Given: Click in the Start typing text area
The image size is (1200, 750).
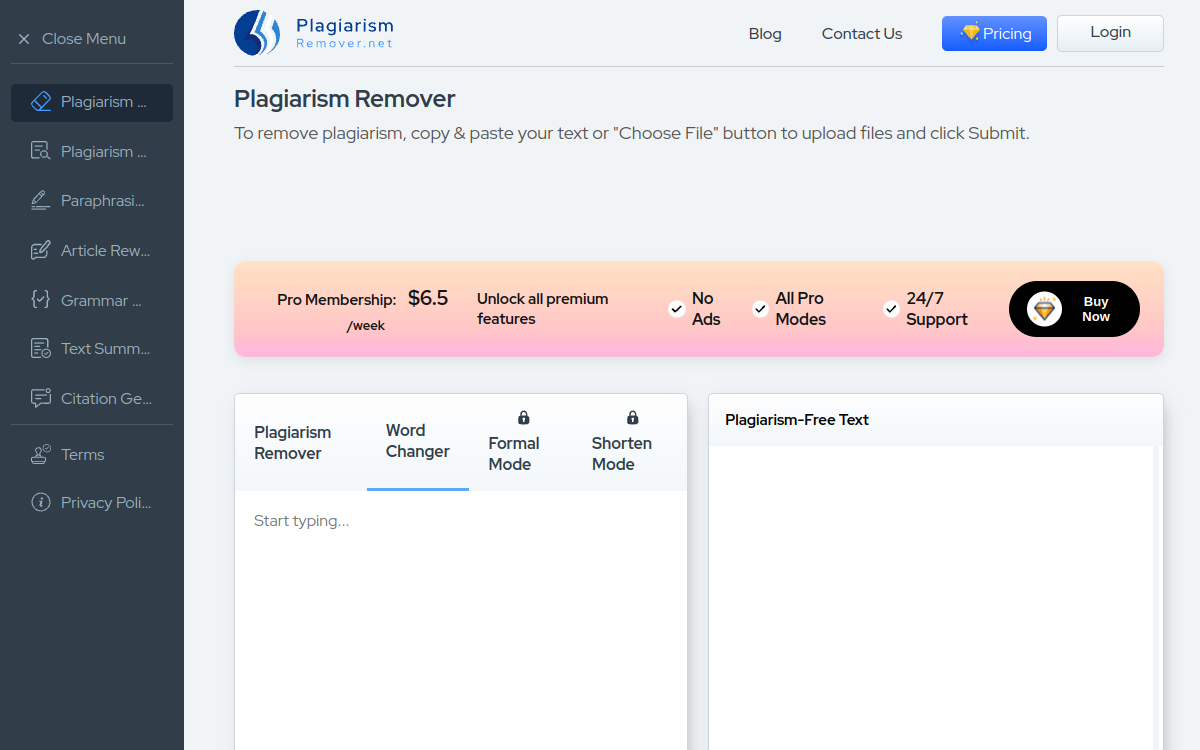Looking at the screenshot, I should tap(461, 620).
